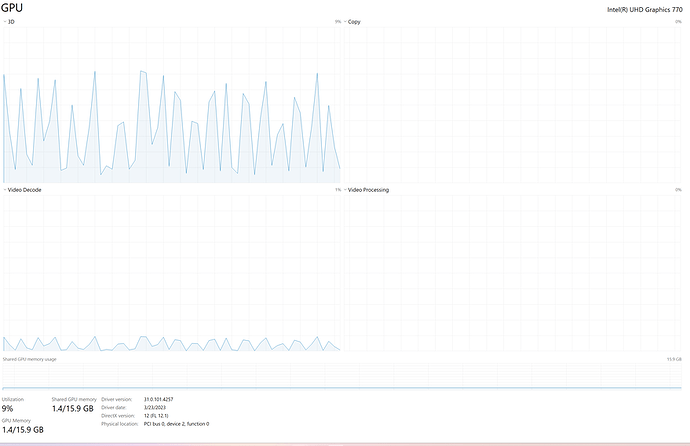
Task: Click the PCI bus physical location value
Action: (x=176, y=424)
